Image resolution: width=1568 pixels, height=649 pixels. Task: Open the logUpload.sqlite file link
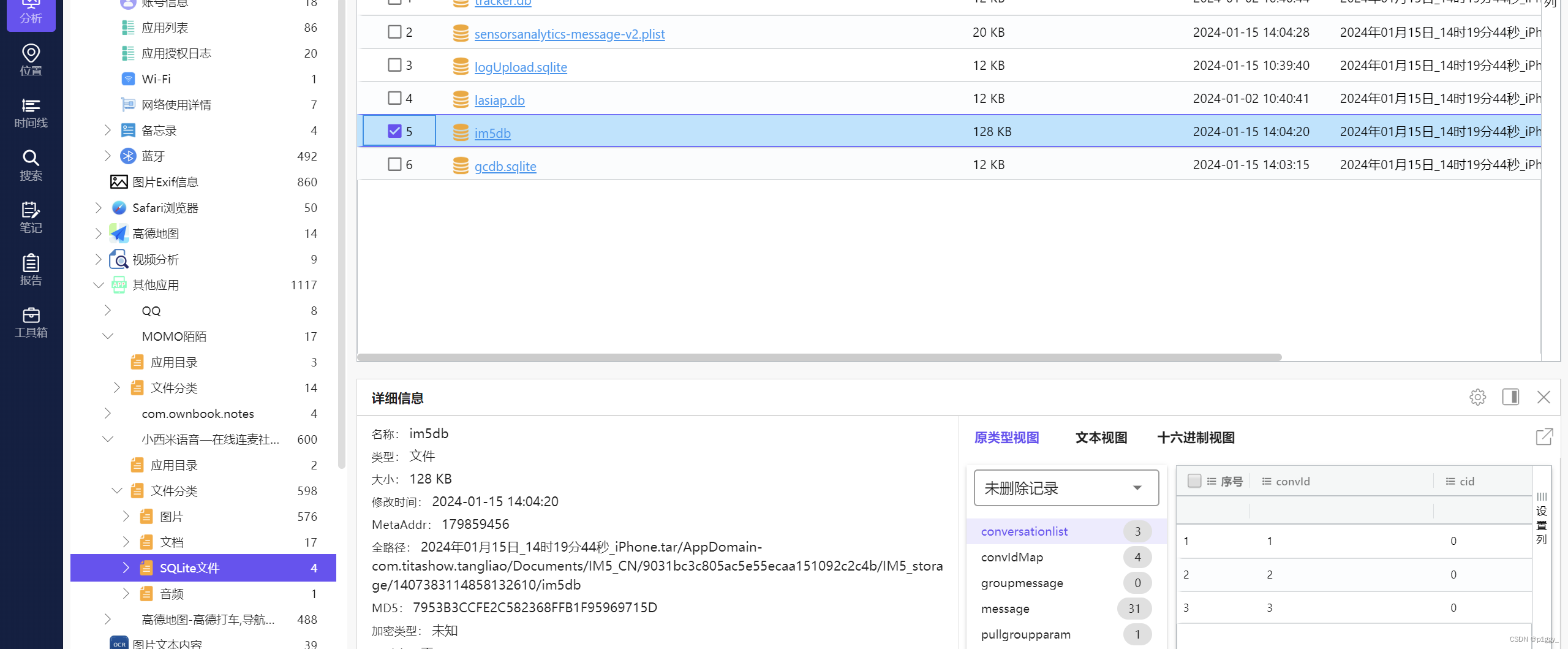pyautogui.click(x=521, y=67)
